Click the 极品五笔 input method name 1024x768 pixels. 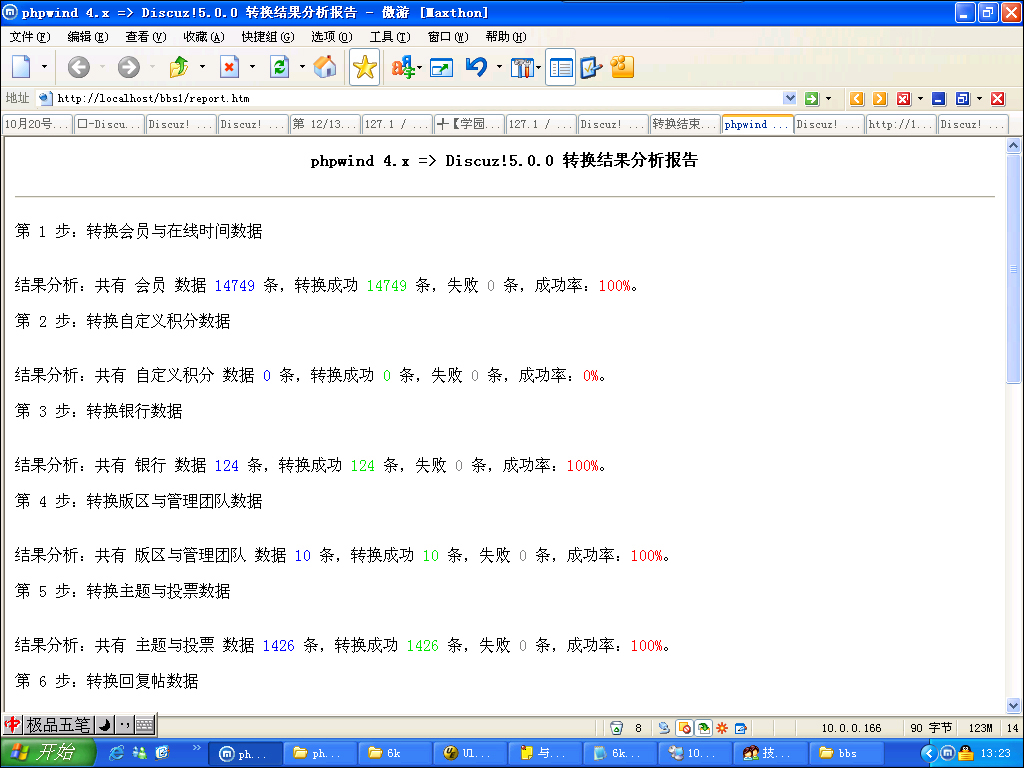(58, 724)
